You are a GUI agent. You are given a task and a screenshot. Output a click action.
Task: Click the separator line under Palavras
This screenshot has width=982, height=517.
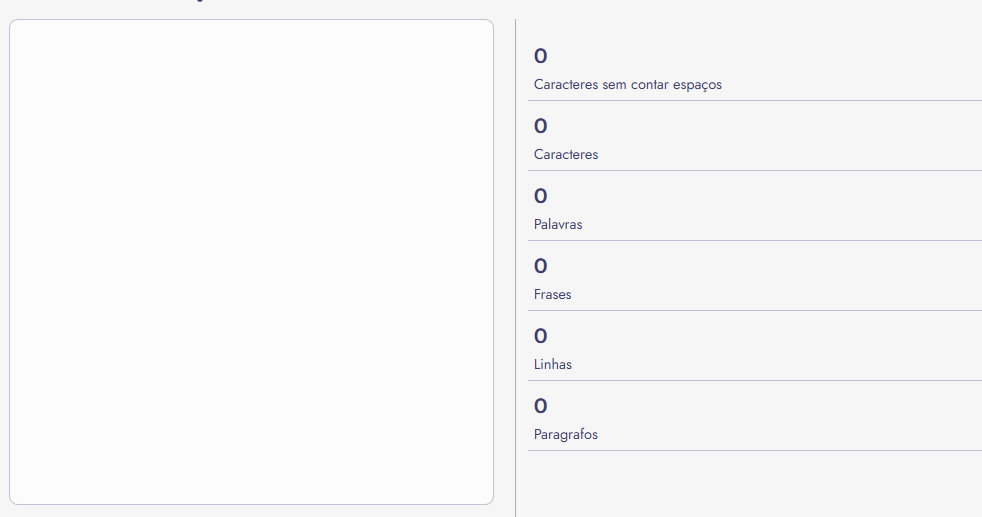[x=755, y=240]
